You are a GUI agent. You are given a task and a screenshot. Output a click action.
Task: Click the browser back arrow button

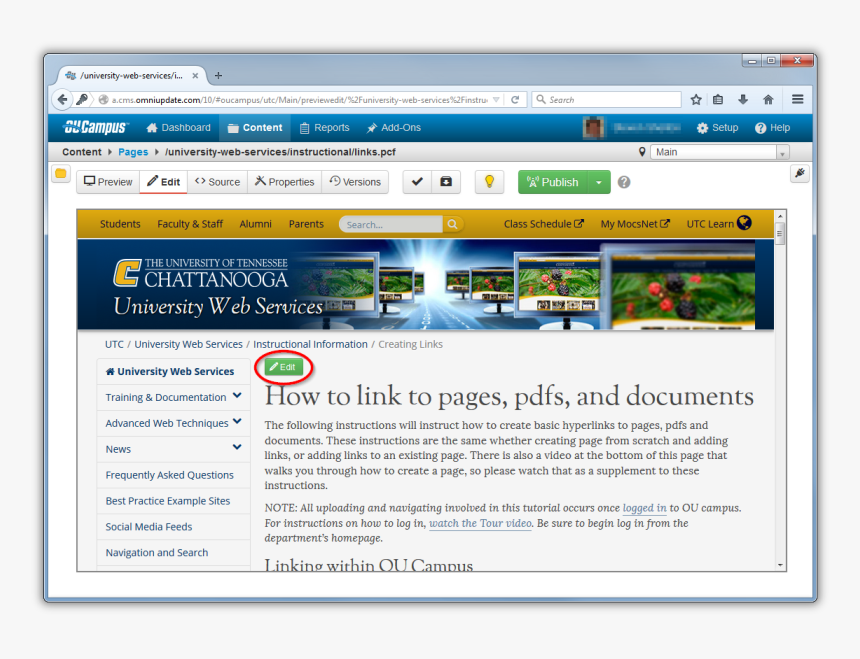[x=63, y=100]
